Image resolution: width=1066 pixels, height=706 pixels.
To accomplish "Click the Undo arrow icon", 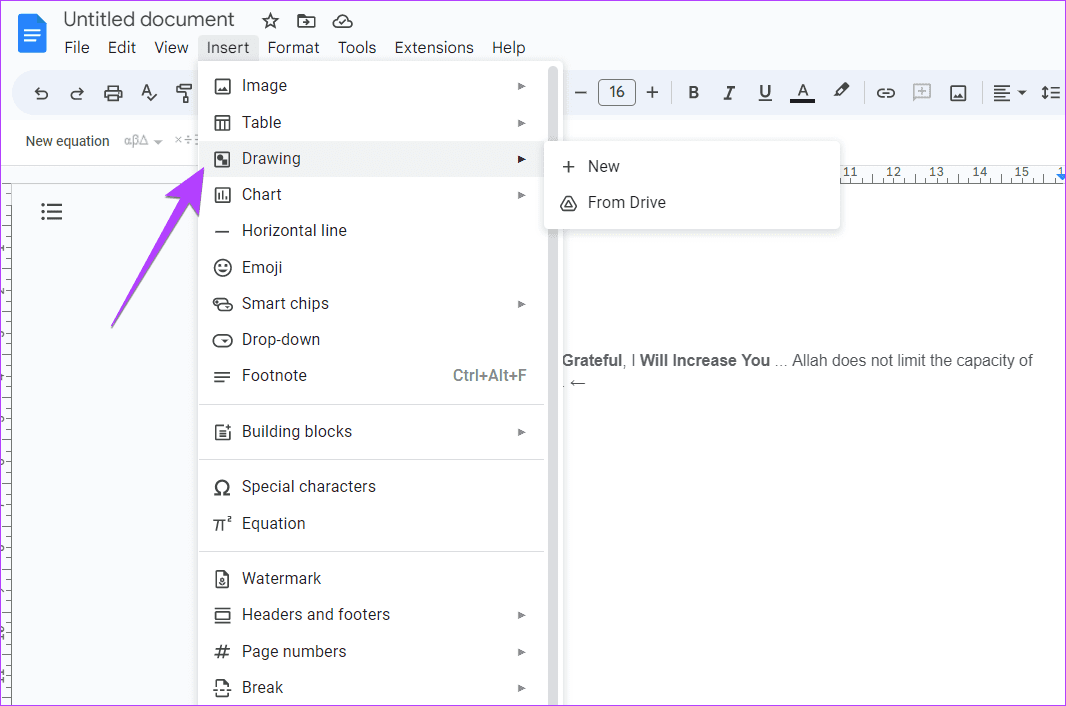I will (41, 93).
